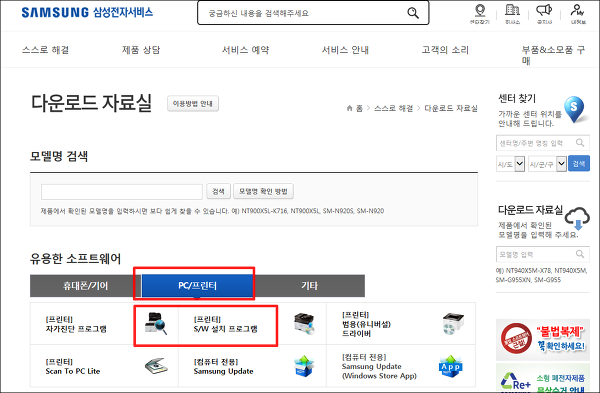Open the Scan To PC Lite scanner icon
Image resolution: width=600 pixels, height=393 pixels.
(156, 366)
